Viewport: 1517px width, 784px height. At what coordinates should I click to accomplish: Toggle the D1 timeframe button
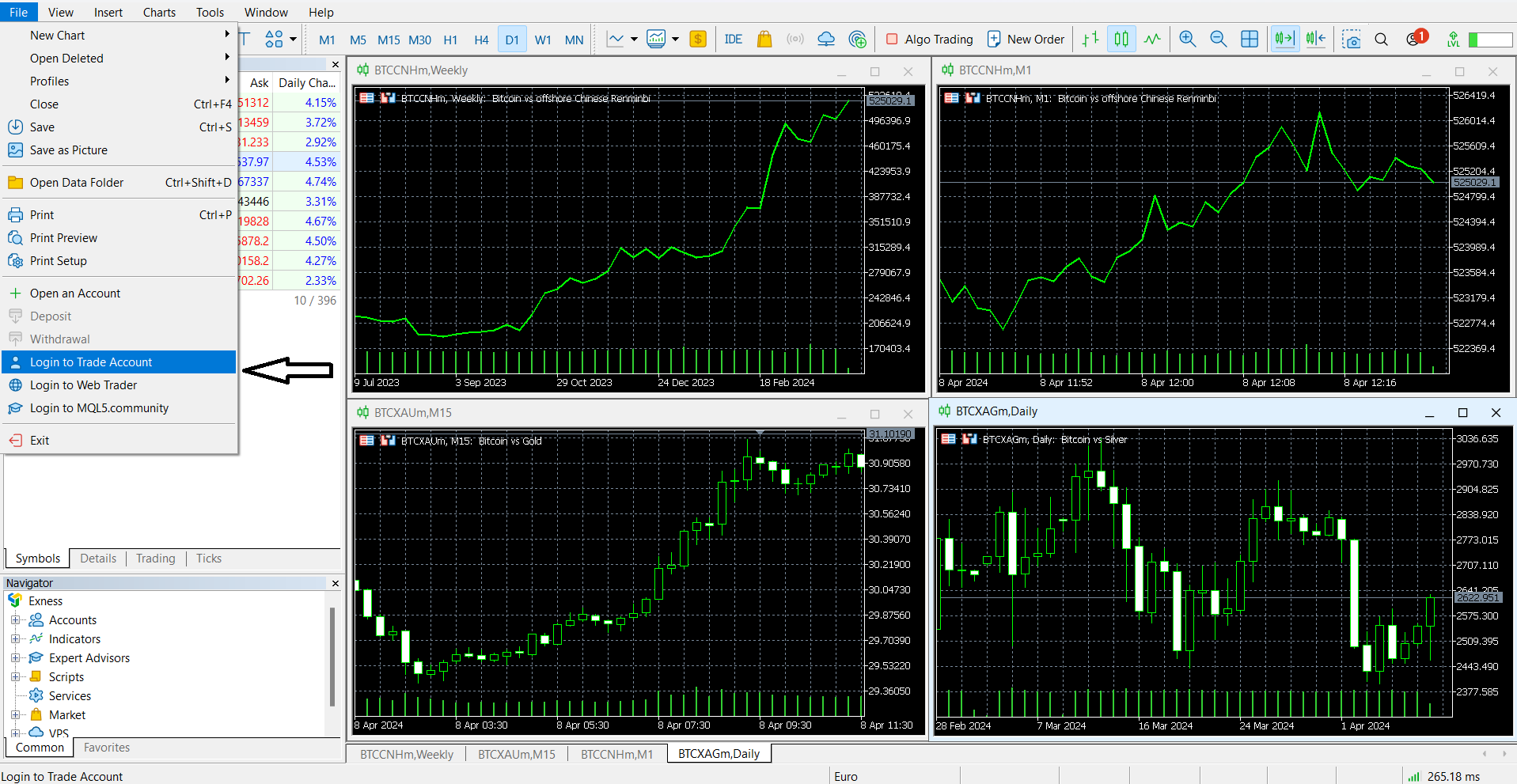[x=512, y=40]
